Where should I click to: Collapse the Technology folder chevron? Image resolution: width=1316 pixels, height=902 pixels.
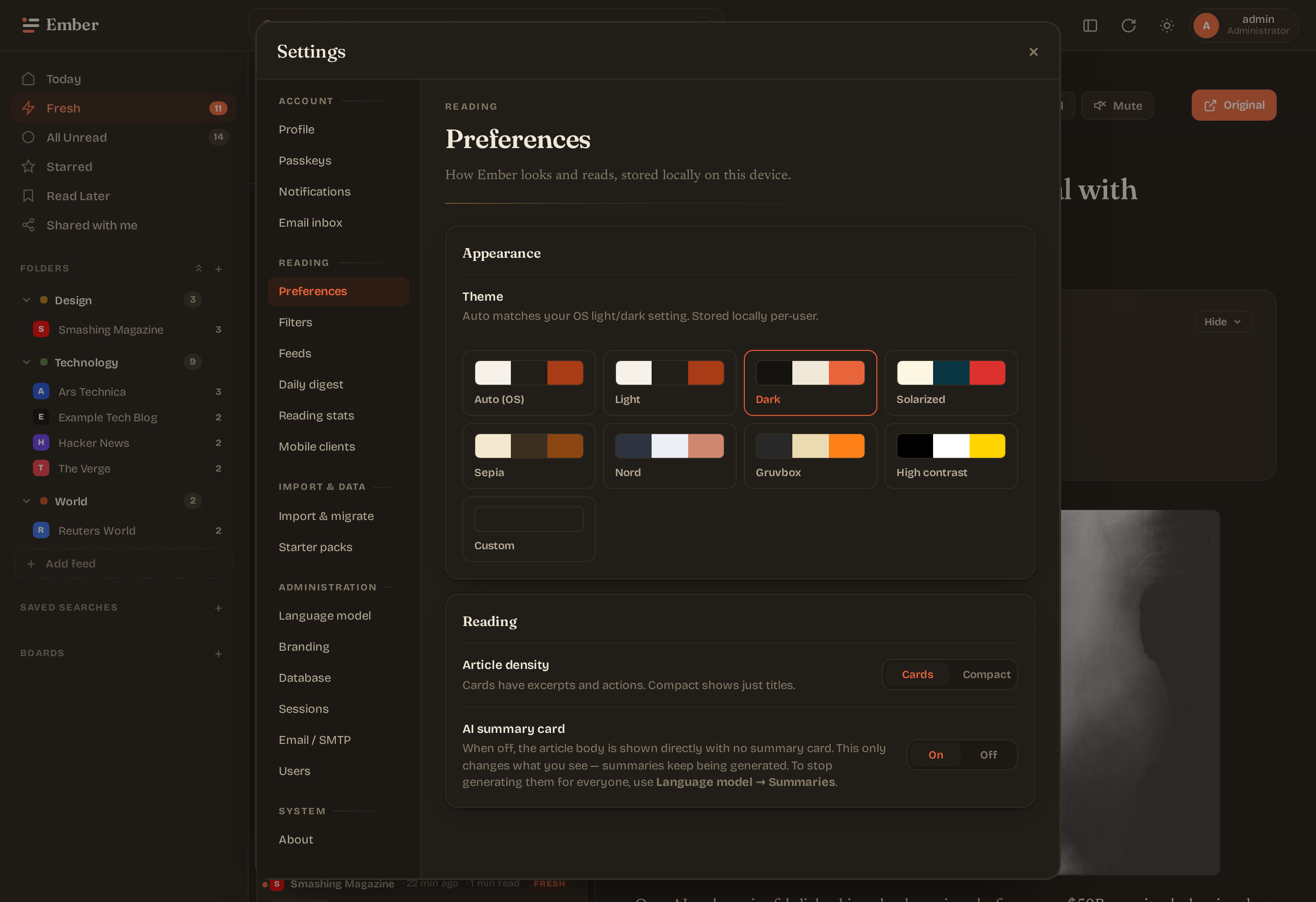[26, 362]
